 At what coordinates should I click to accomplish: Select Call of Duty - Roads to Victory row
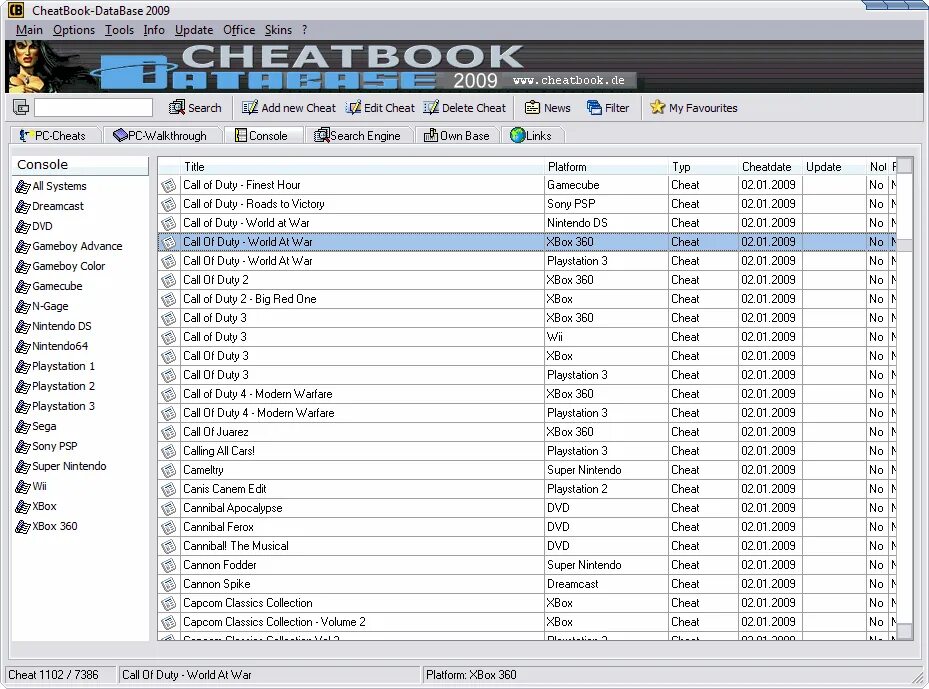point(527,204)
